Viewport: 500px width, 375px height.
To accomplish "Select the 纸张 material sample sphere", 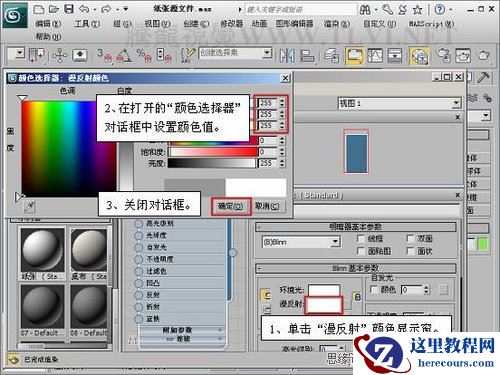I will coord(43,250).
